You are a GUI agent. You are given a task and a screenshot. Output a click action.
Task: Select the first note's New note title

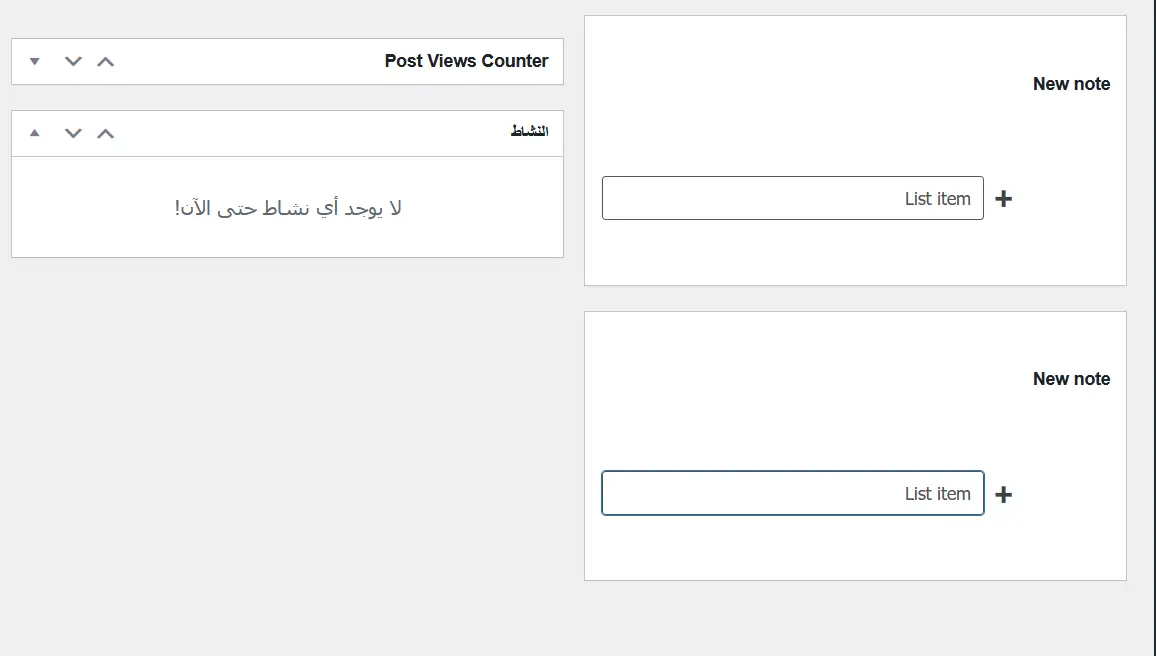[x=1071, y=84]
